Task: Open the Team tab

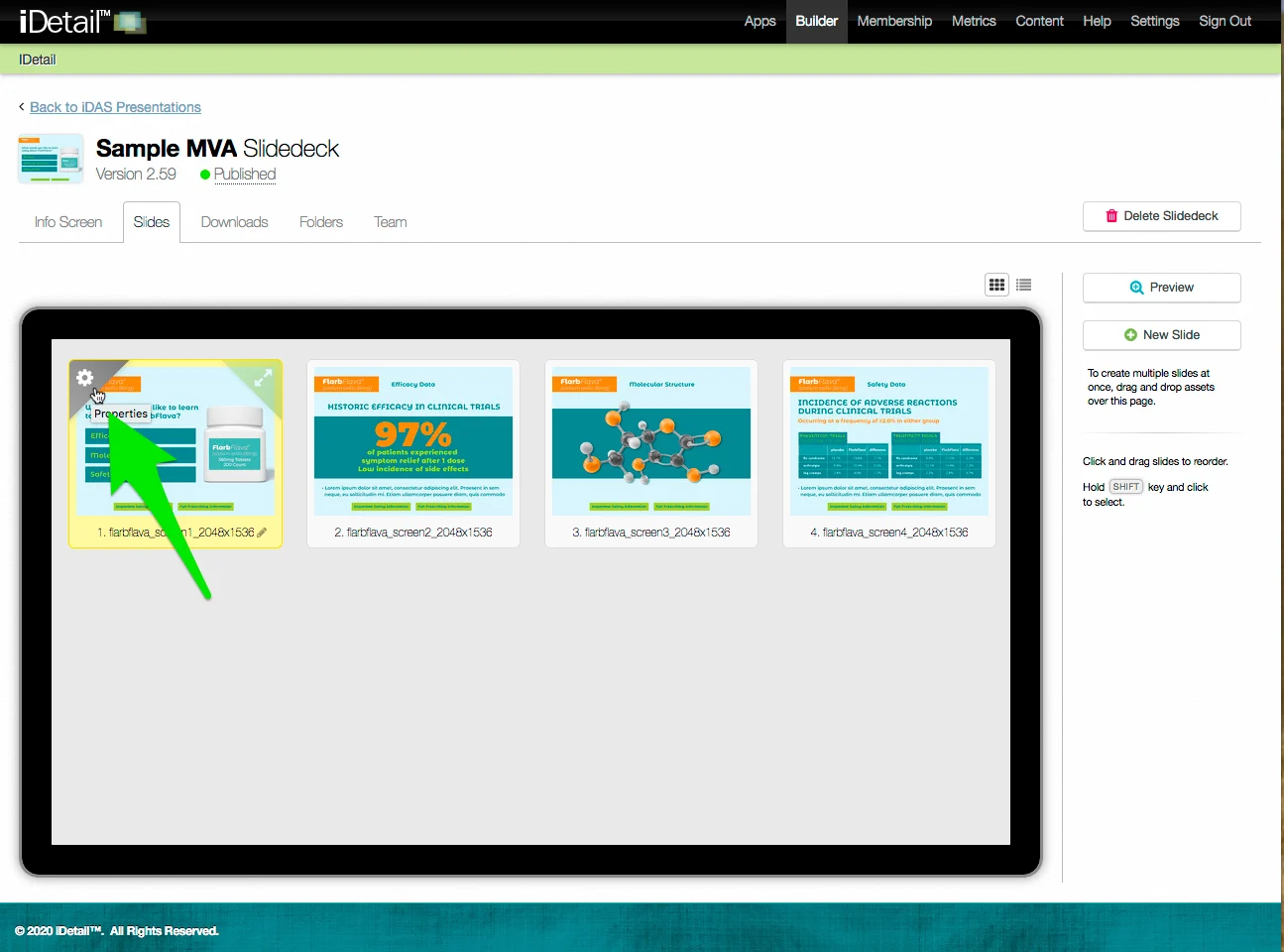Action: (x=391, y=222)
